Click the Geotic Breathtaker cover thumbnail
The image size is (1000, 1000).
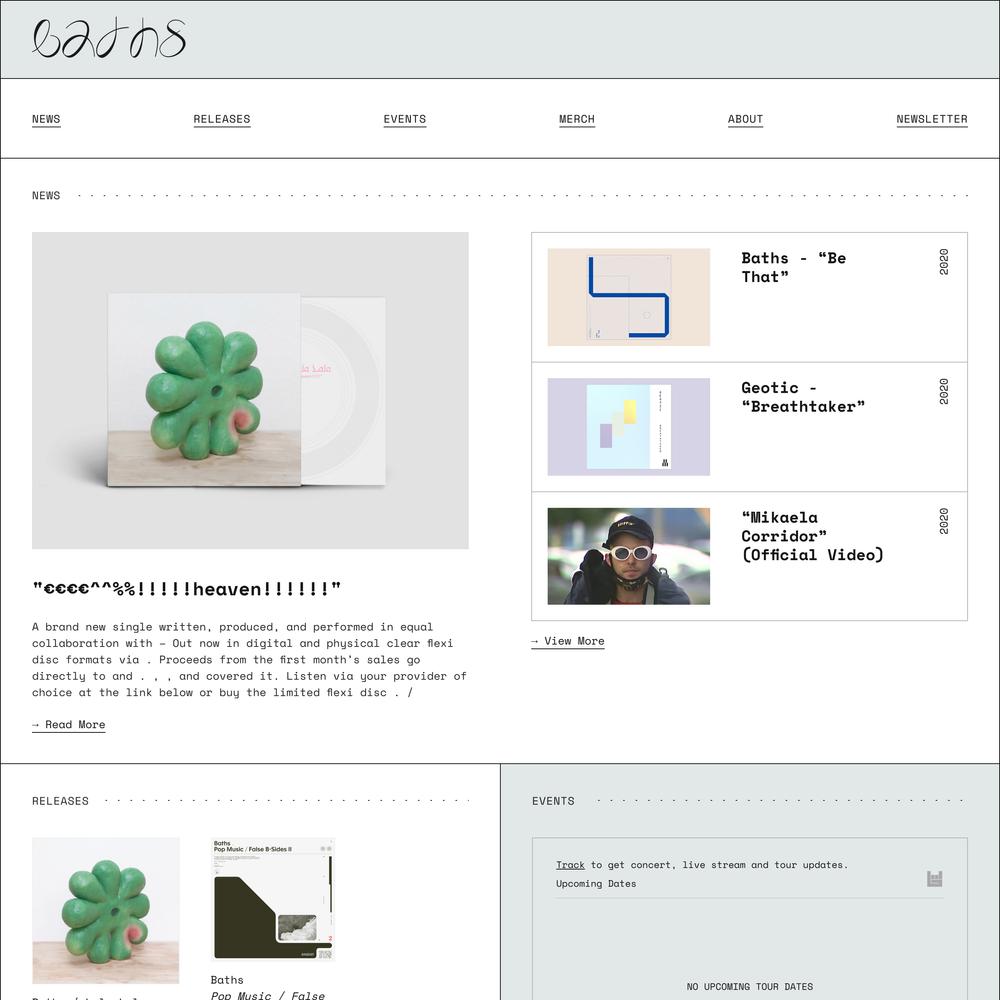pyautogui.click(x=628, y=427)
